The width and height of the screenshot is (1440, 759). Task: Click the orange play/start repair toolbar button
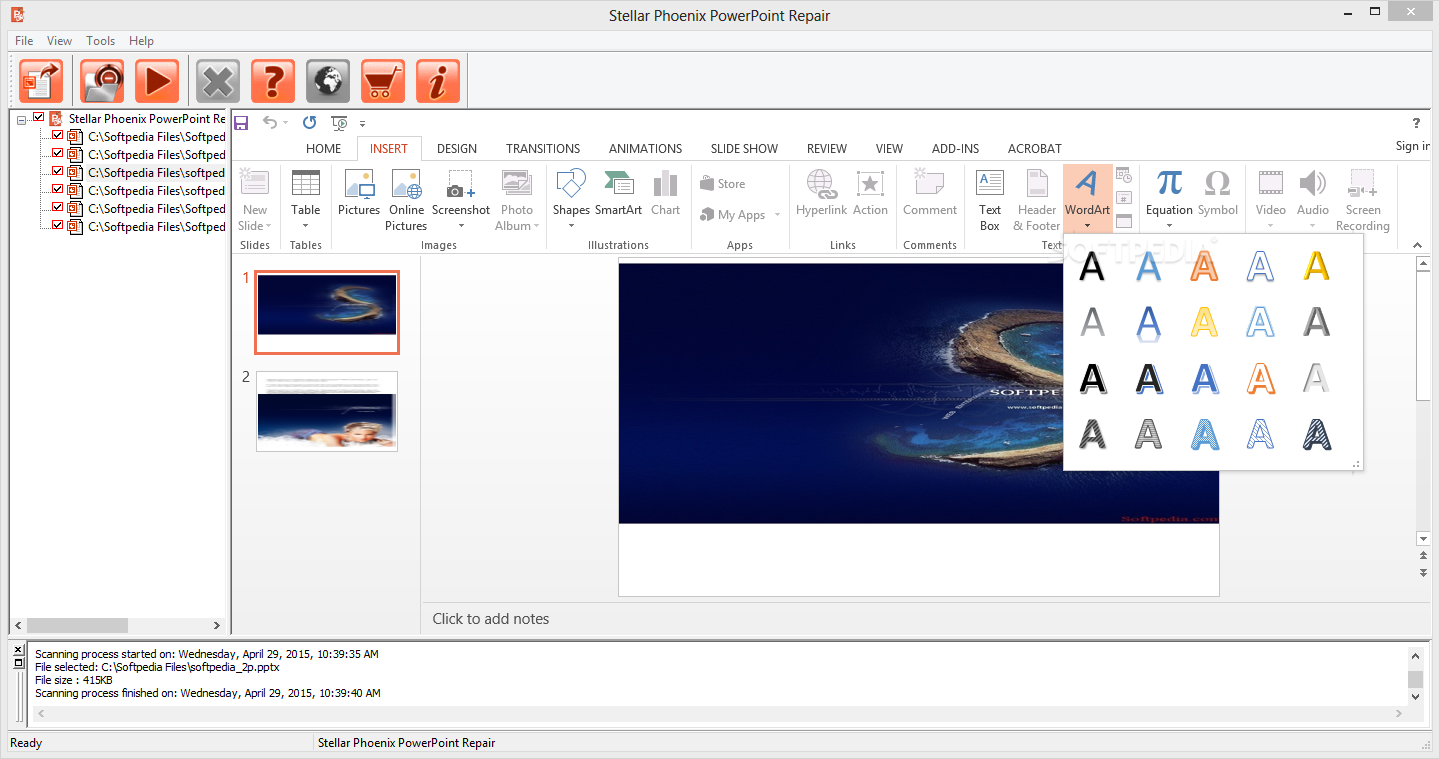click(156, 81)
